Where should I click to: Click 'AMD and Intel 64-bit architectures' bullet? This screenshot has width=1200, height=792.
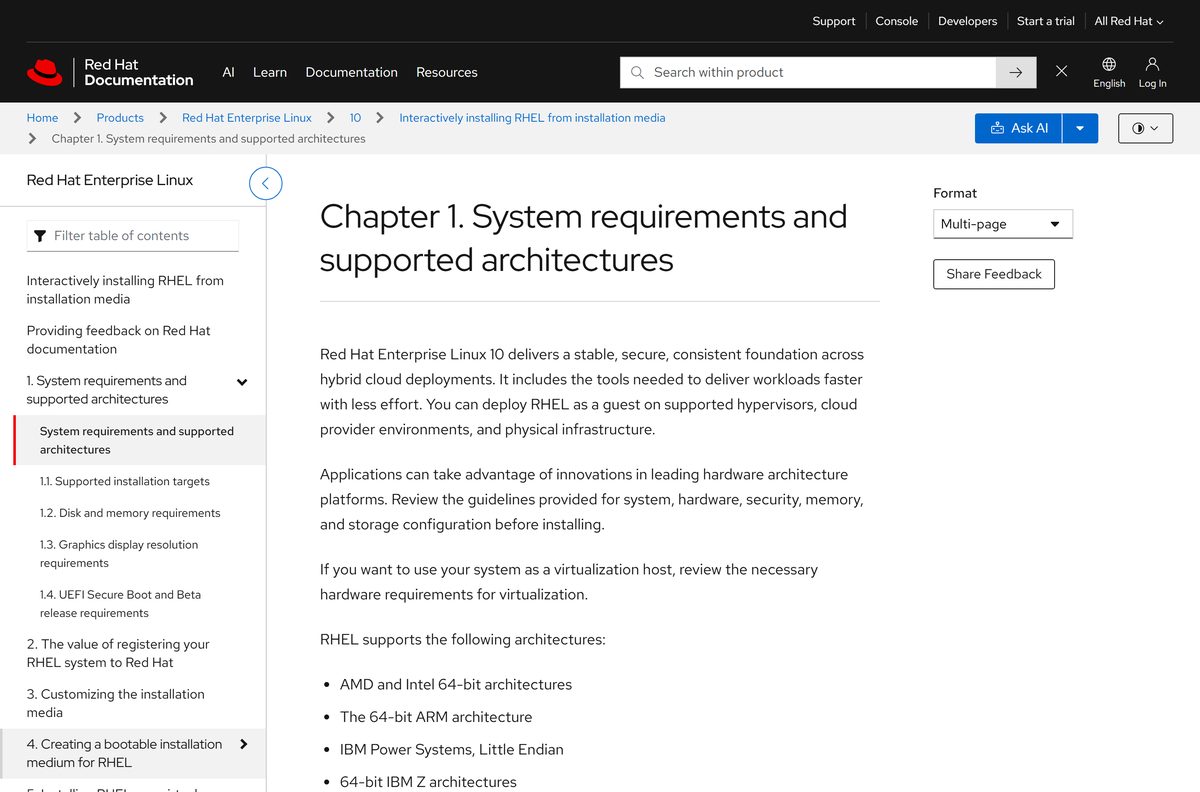[456, 685]
